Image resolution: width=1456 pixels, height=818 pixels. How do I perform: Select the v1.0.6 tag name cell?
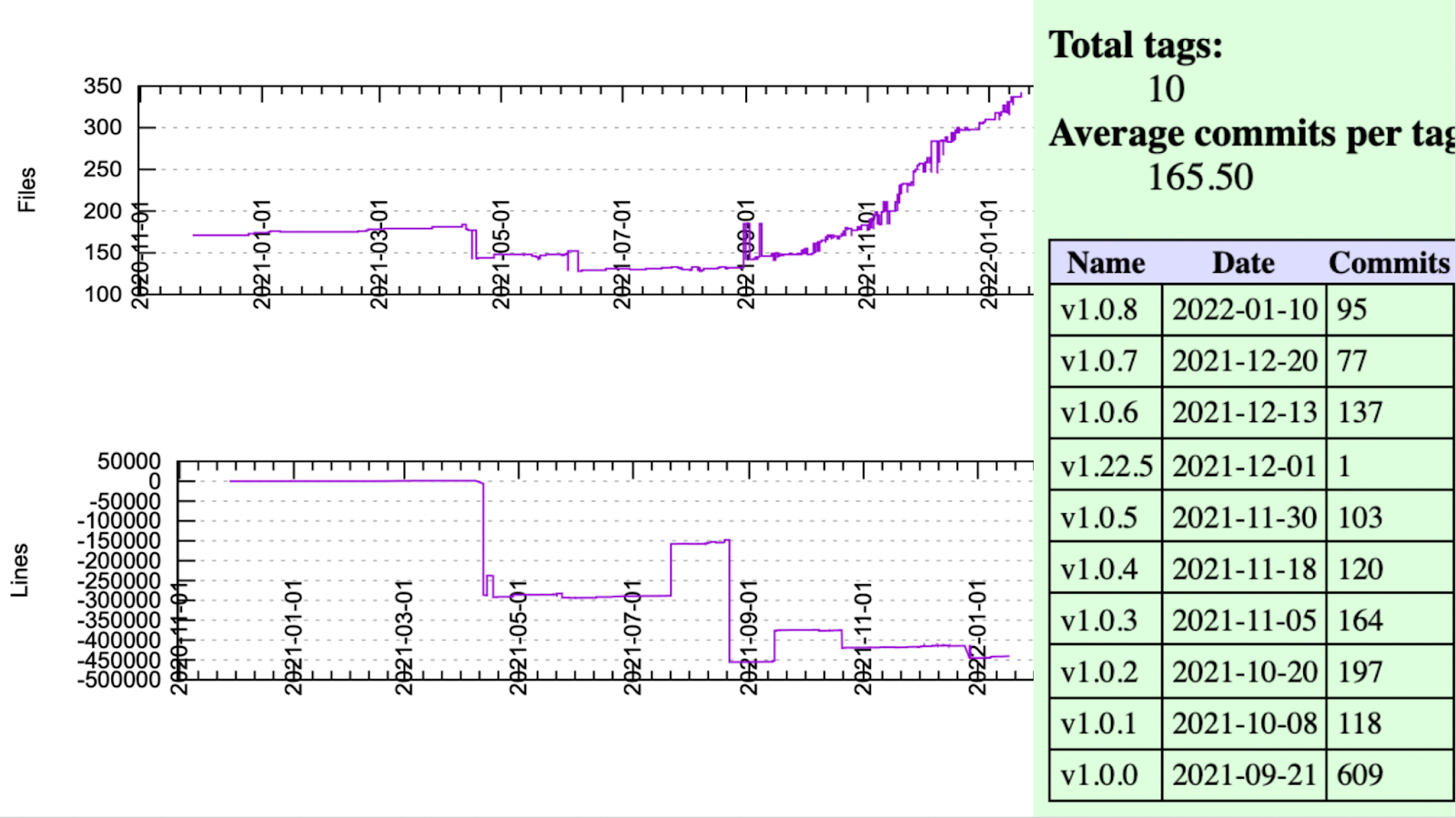(x=1106, y=413)
